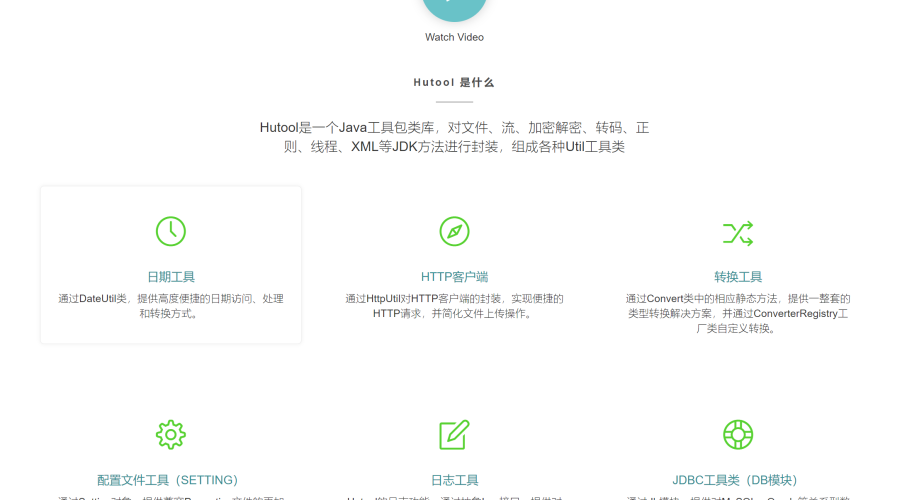Click the edit pencil icon for 日志工具

click(x=454, y=435)
